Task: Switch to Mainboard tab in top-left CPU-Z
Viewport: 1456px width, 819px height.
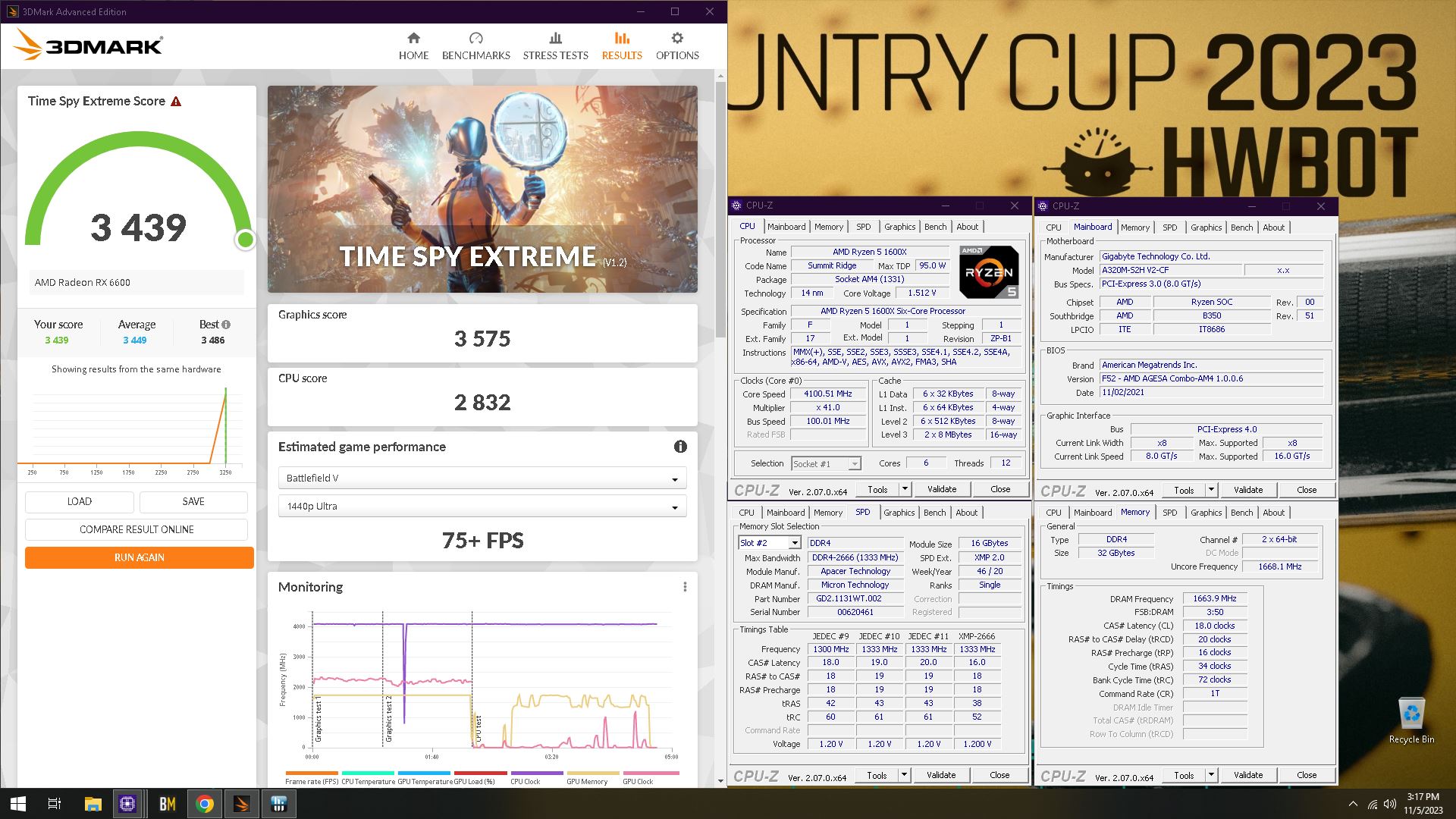Action: [x=786, y=227]
